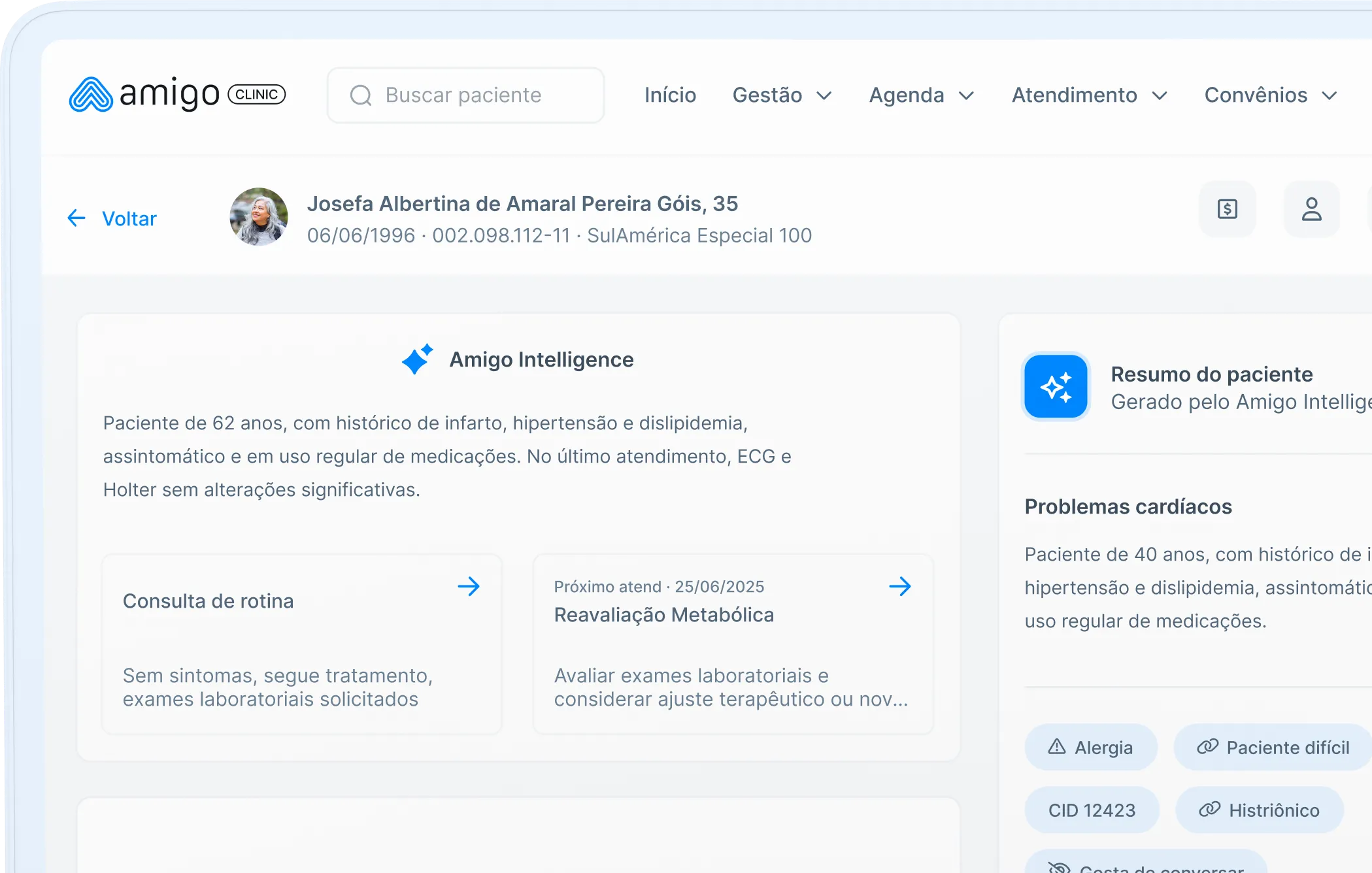The image size is (1372, 873).
Task: Click the back arrow beside Voltar
Action: [x=76, y=218]
